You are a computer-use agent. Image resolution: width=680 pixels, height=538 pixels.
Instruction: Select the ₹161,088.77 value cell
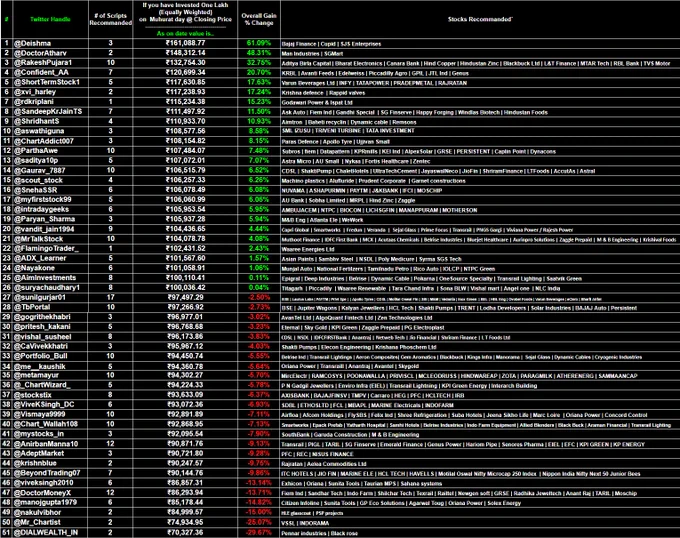pyautogui.click(x=185, y=43)
